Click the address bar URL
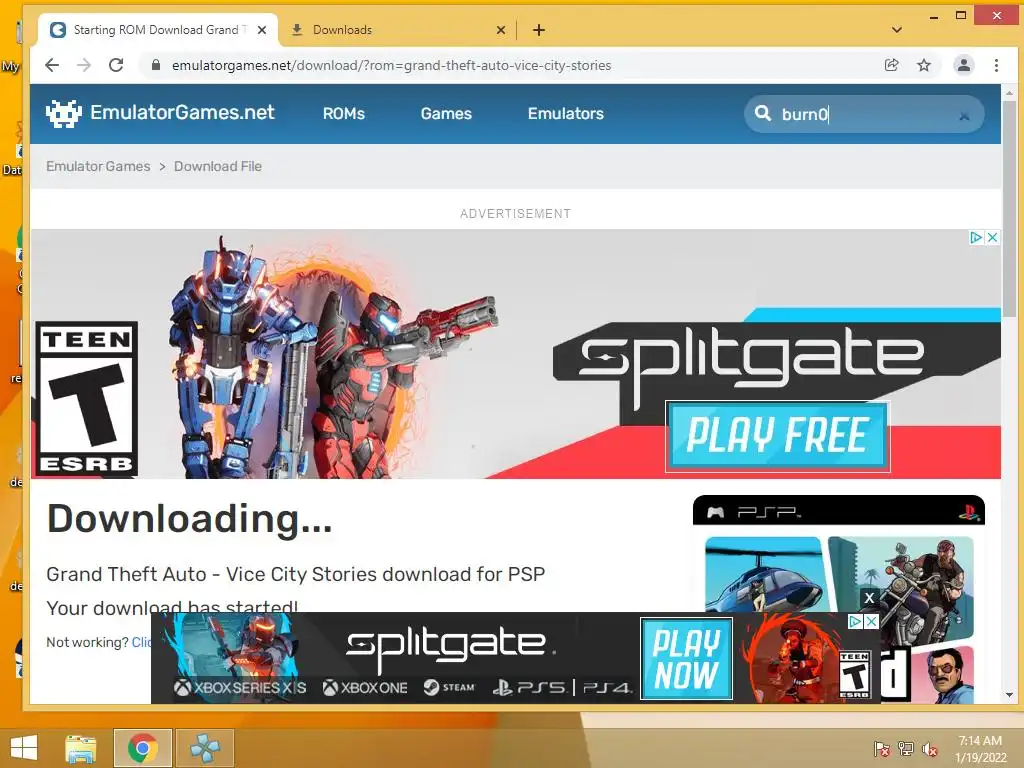The width and height of the screenshot is (1024, 768). tap(391, 65)
